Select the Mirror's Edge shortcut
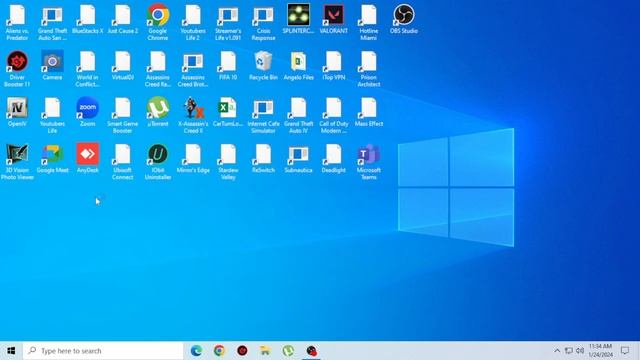This screenshot has width=640, height=360. (193, 158)
